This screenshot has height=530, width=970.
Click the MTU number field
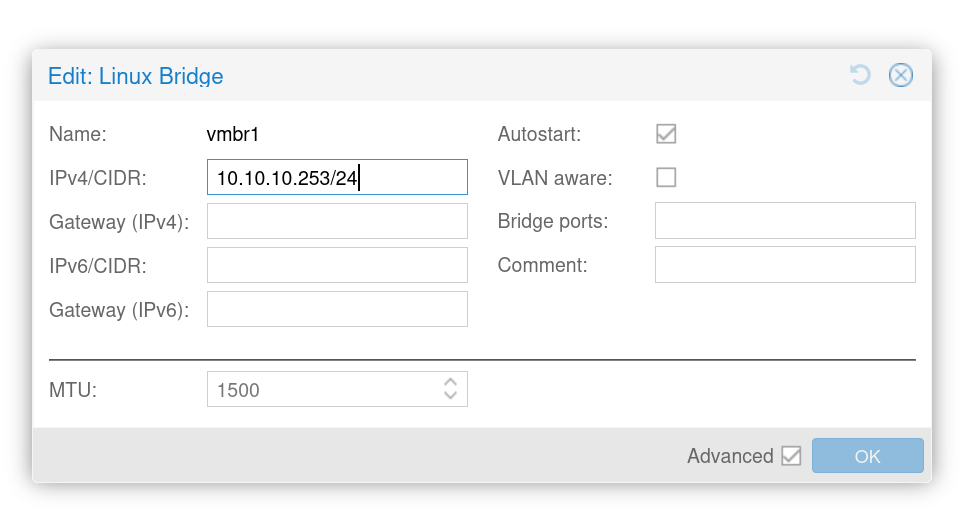[x=322, y=390]
